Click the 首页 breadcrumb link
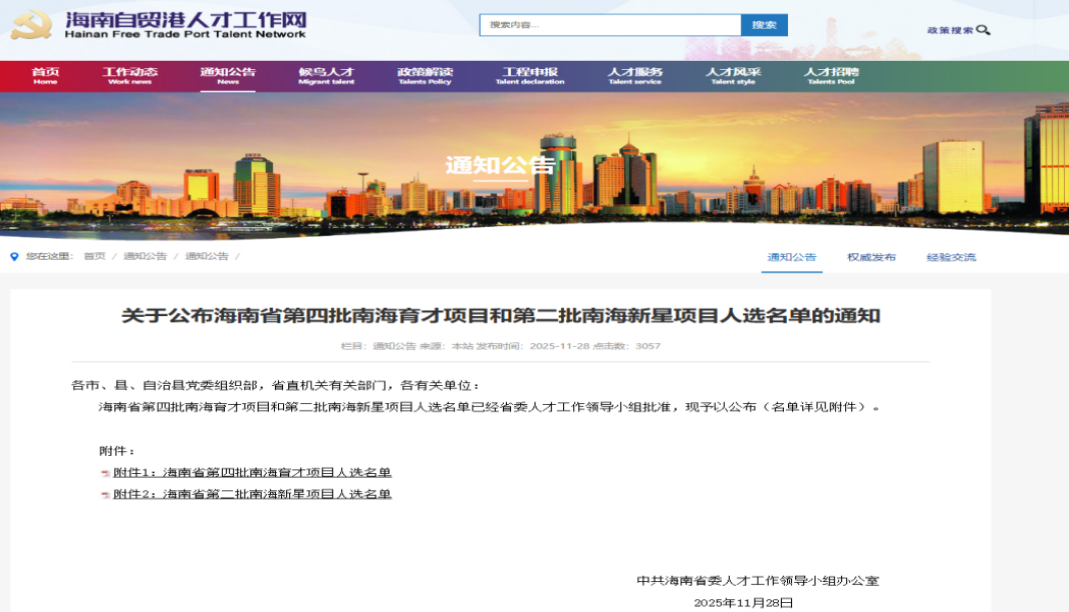Image resolution: width=1069 pixels, height=612 pixels. pyautogui.click(x=94, y=257)
